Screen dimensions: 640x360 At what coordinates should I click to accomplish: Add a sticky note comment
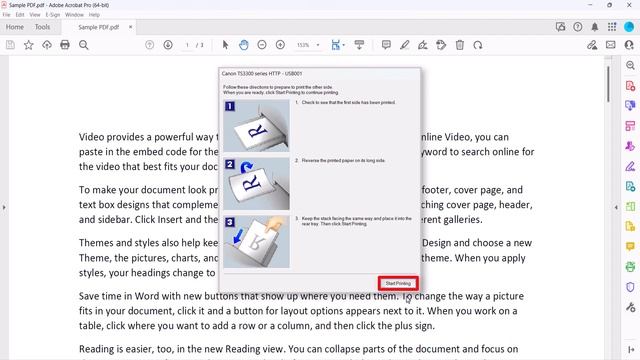coord(386,45)
